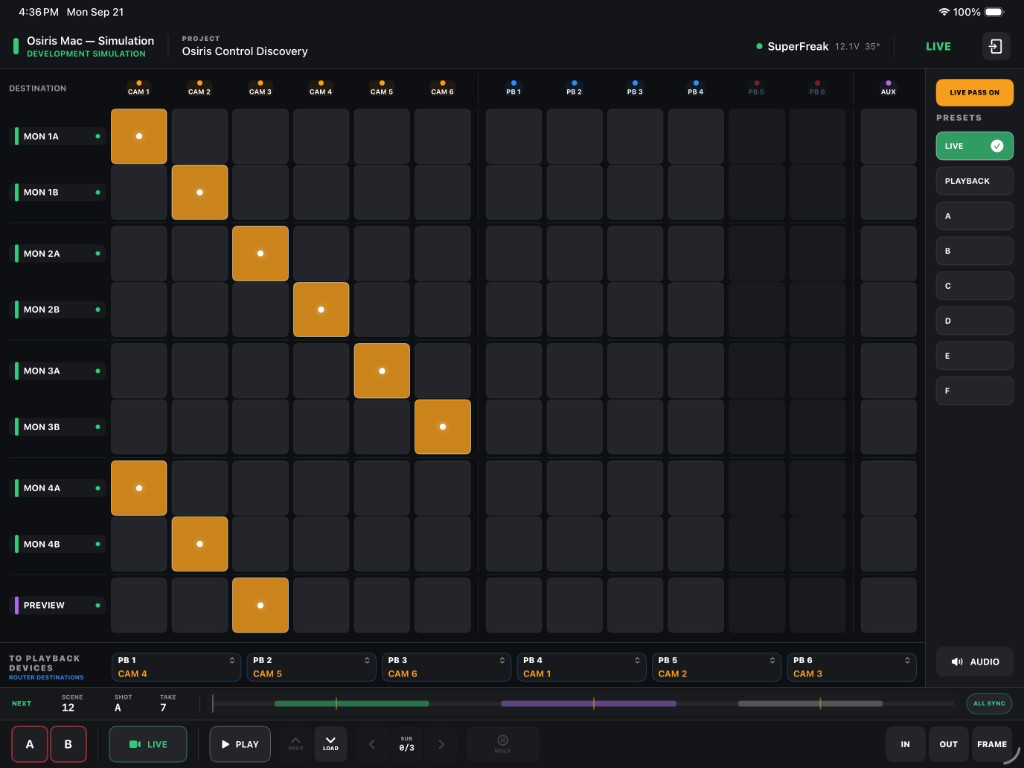The width and height of the screenshot is (1024, 768).
Task: Toggle PREVIEW to CAM 3 crosspoint
Action: point(260,605)
